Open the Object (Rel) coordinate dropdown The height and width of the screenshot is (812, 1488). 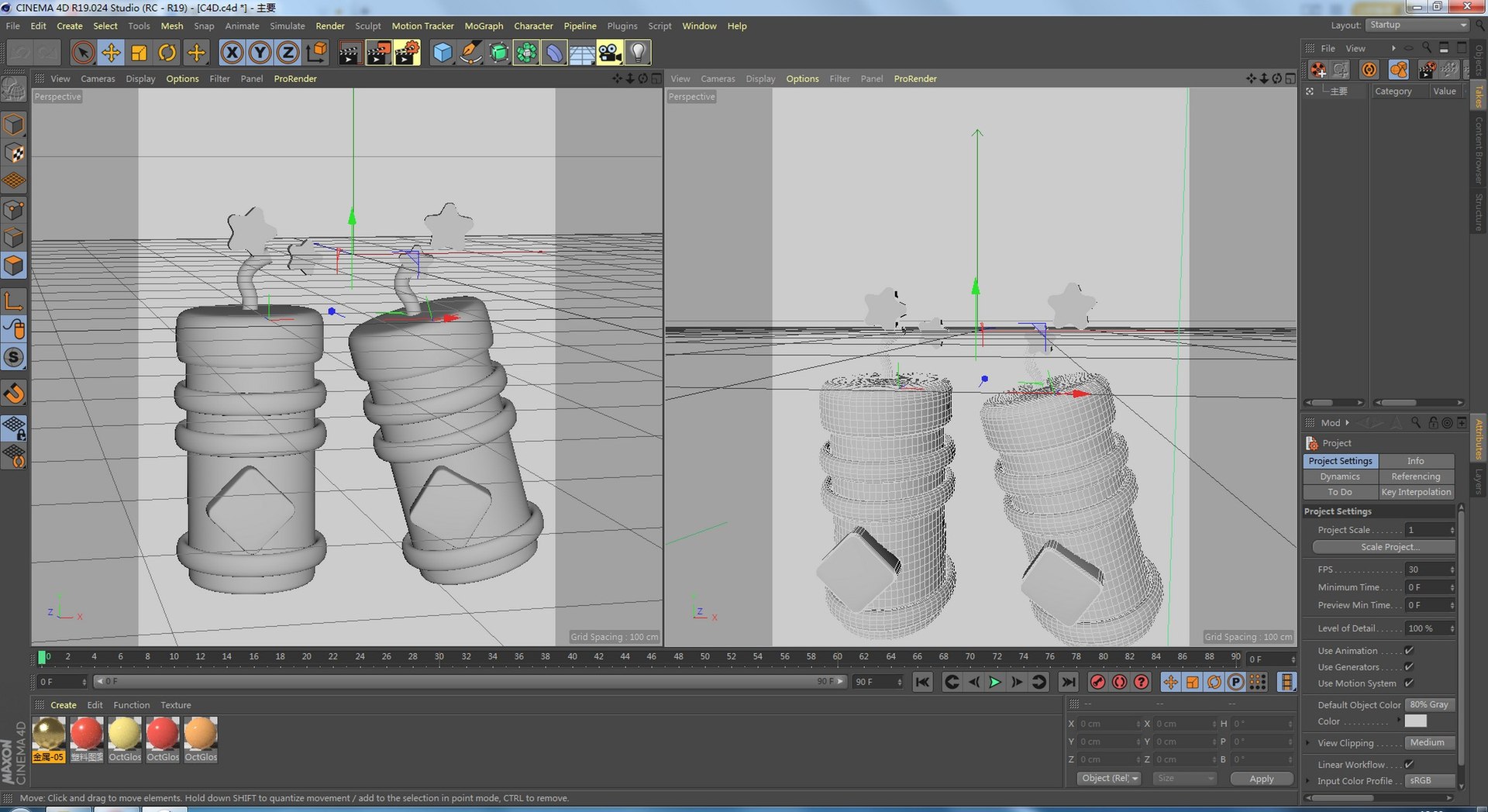(x=1109, y=778)
